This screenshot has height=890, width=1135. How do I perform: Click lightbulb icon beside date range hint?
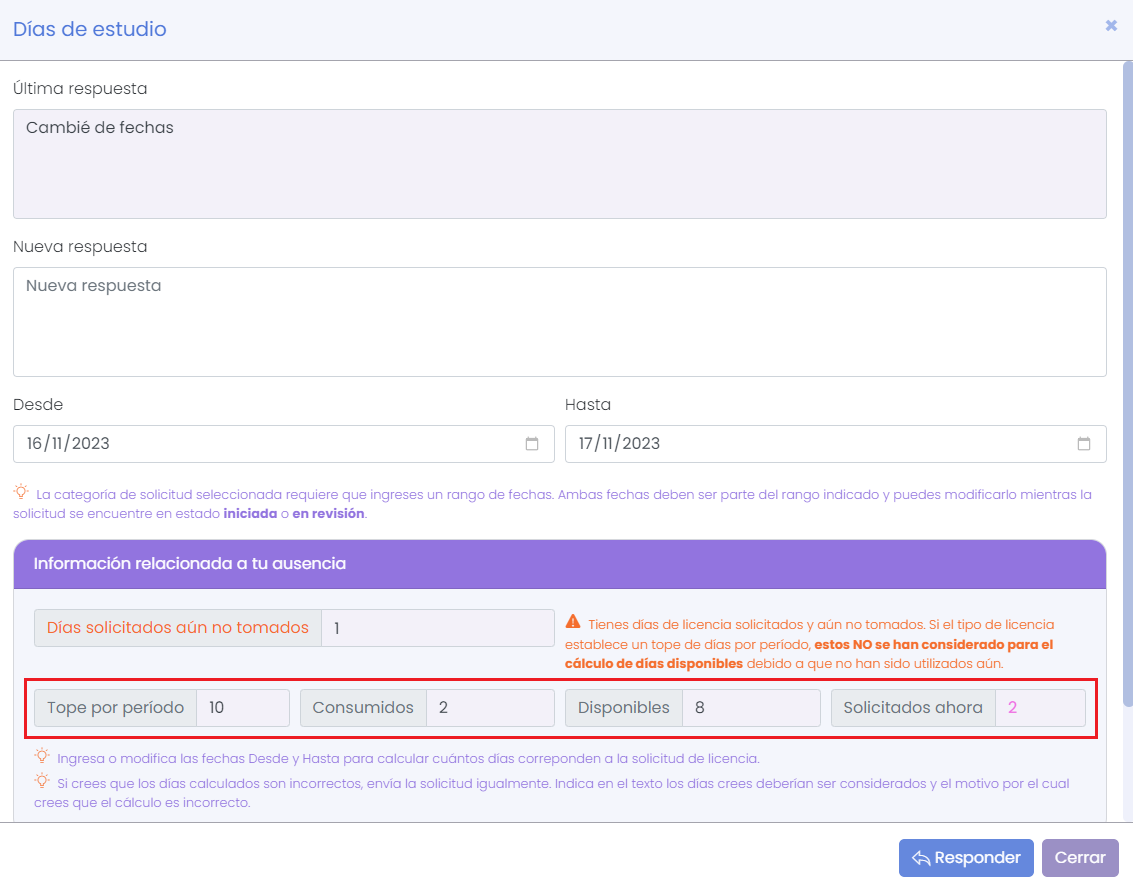point(21,492)
